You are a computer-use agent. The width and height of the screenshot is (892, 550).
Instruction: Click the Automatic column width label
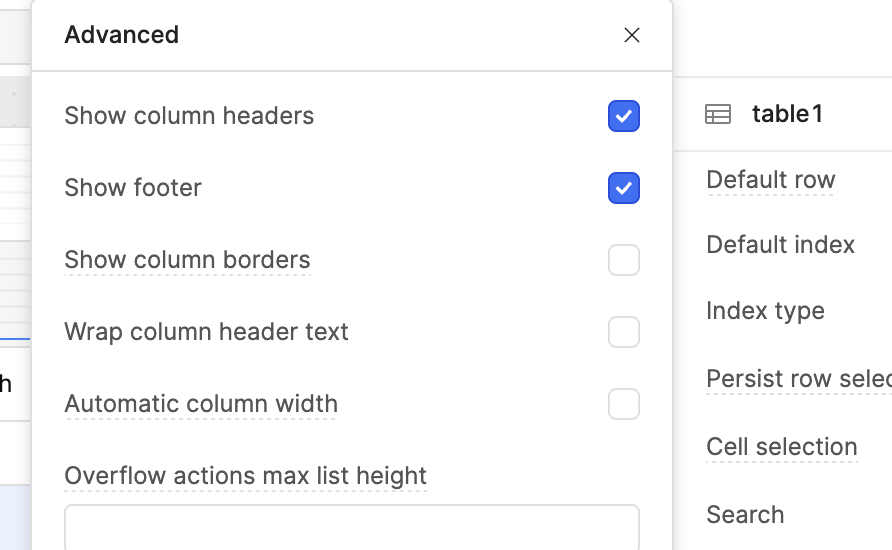201,404
